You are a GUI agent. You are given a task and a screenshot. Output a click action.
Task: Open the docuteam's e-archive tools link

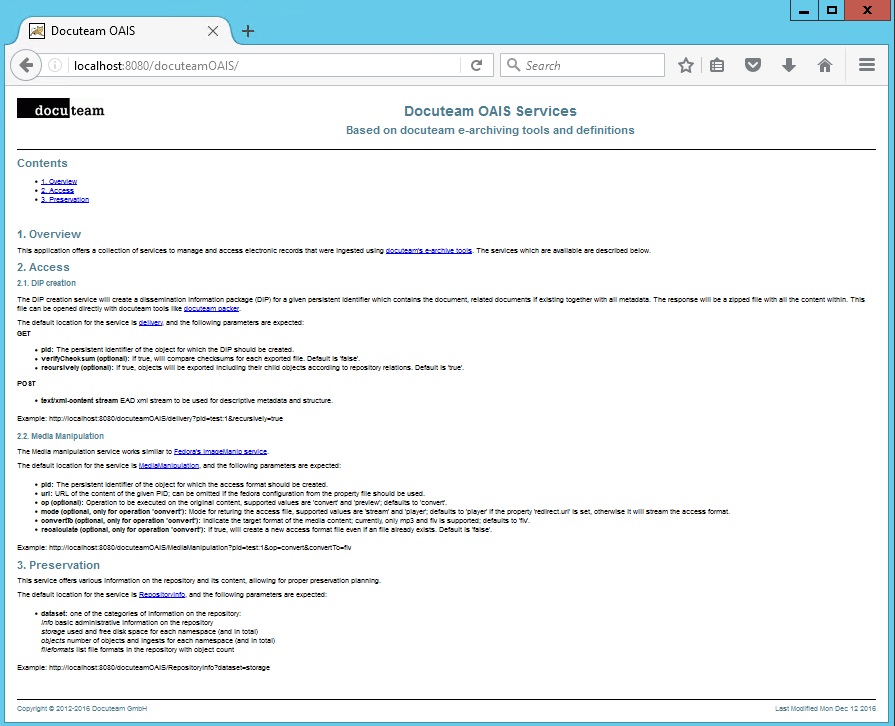[429, 251]
